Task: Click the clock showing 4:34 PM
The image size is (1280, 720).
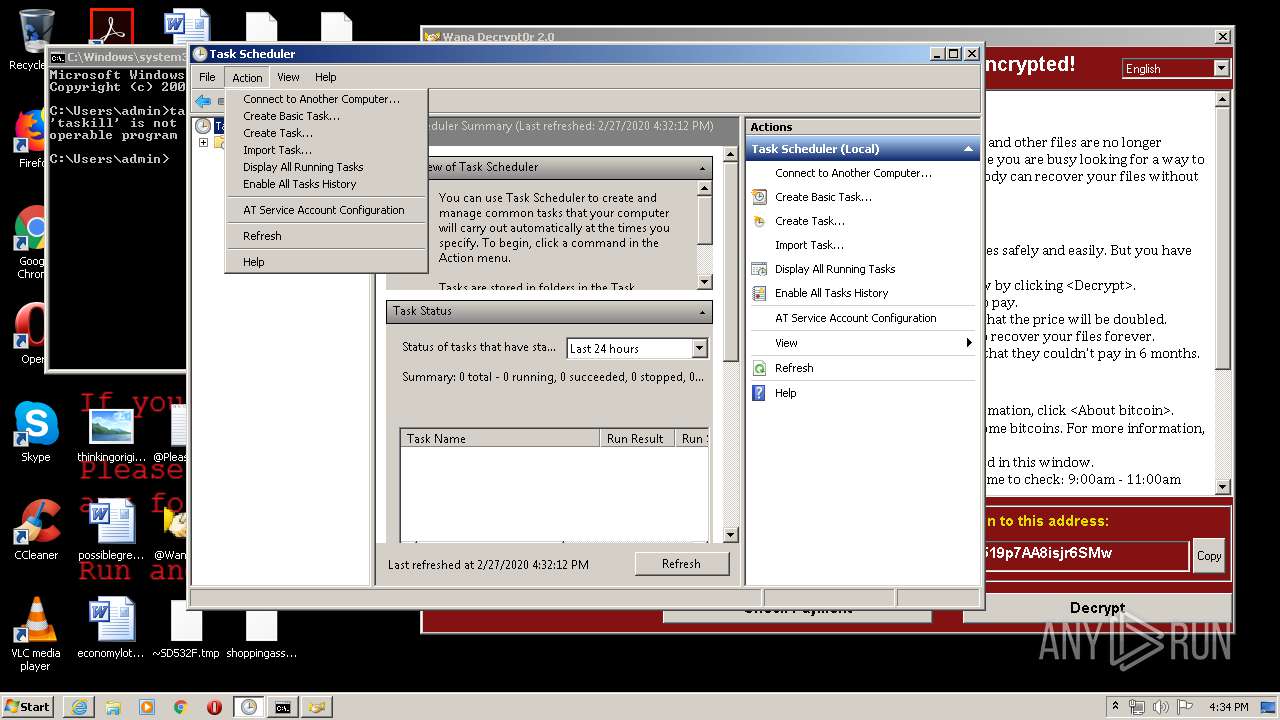Action: pyautogui.click(x=1229, y=707)
